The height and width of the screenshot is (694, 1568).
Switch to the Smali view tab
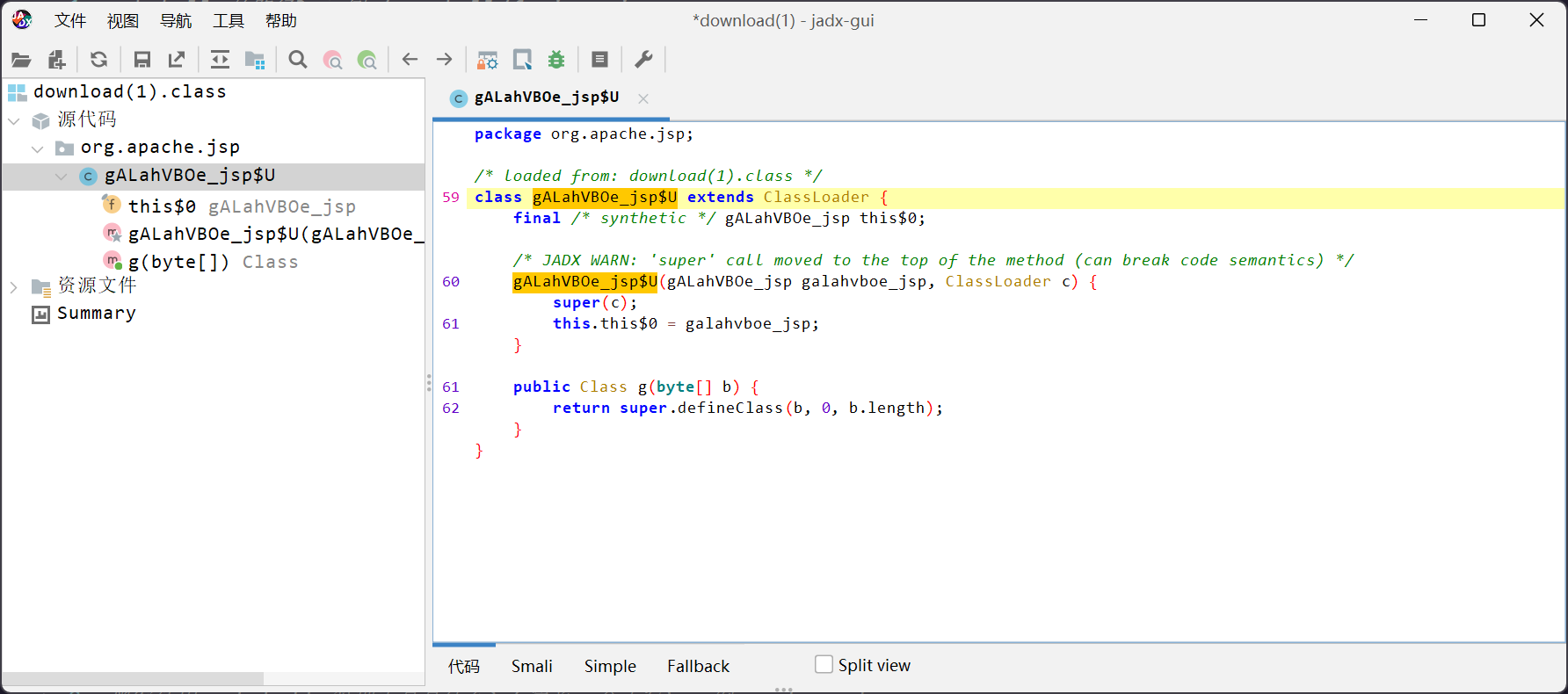532,666
